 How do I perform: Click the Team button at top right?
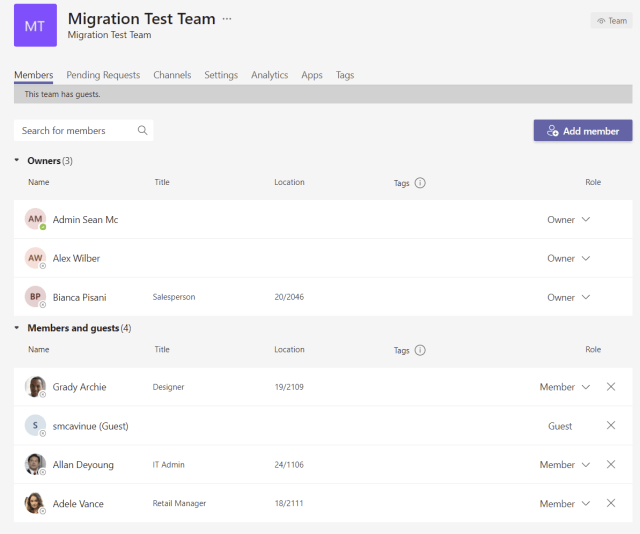point(611,21)
